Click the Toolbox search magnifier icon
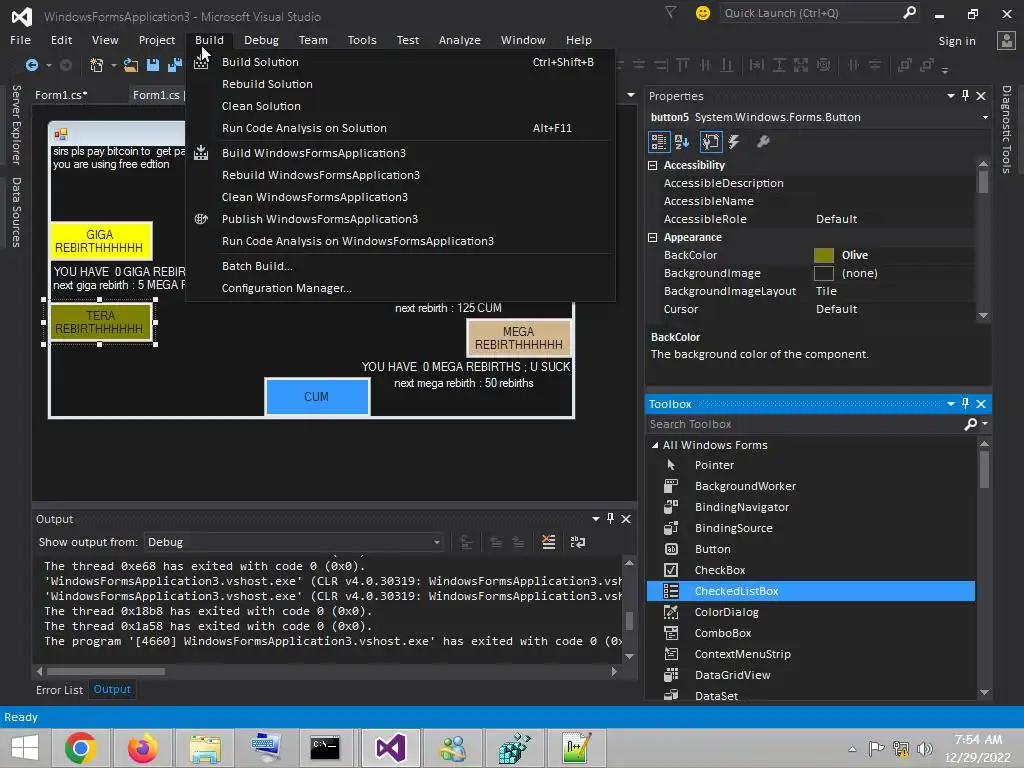 coord(970,424)
